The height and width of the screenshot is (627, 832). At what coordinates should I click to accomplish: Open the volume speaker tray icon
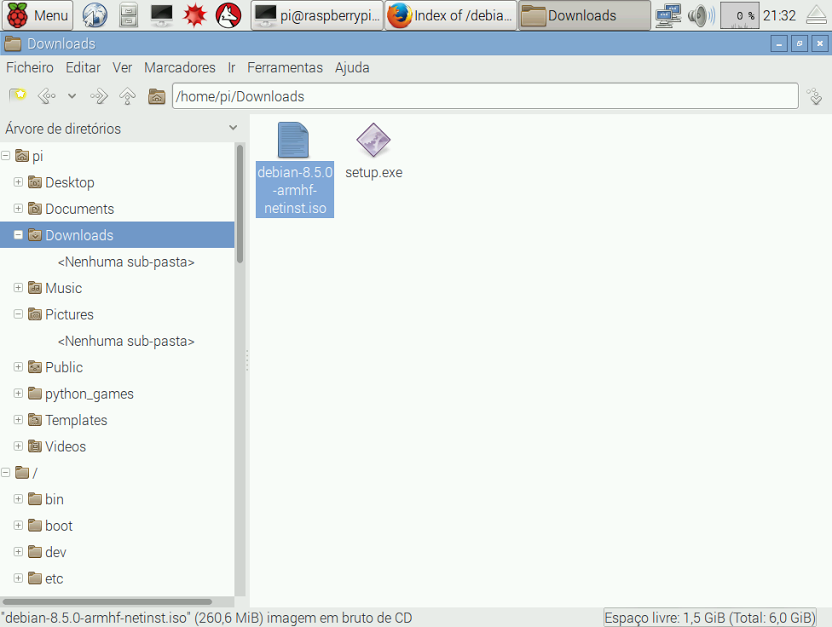pyautogui.click(x=701, y=15)
